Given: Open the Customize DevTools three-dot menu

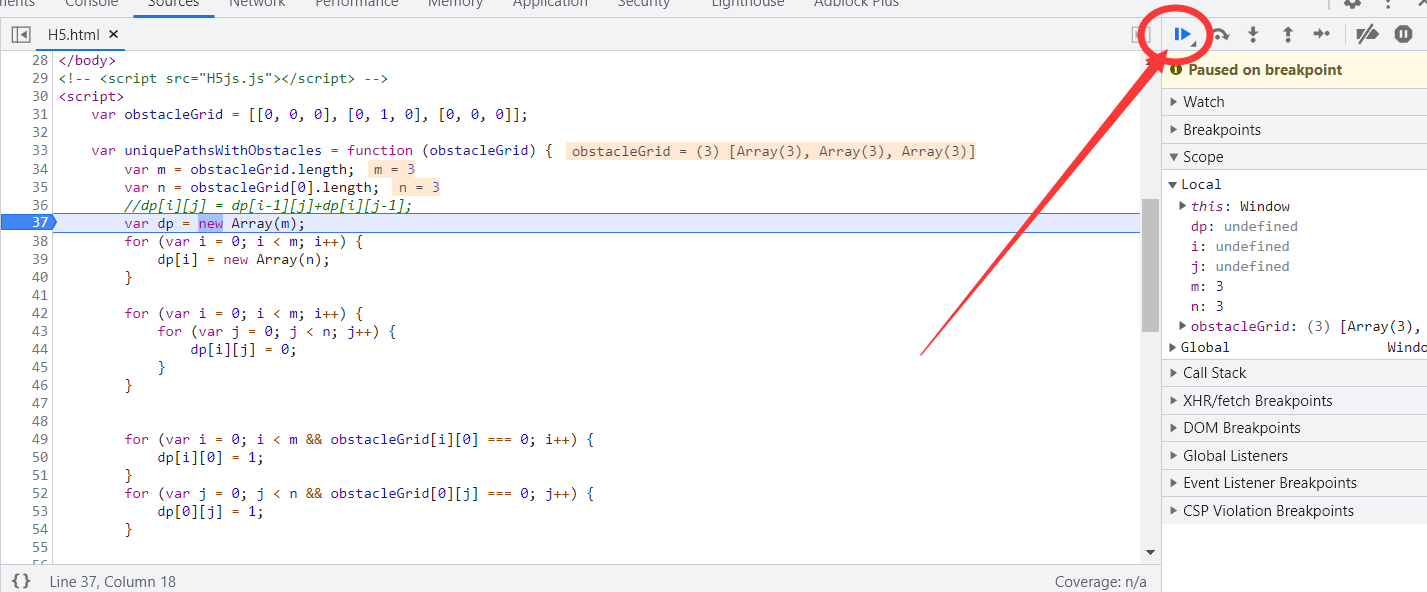Looking at the screenshot, I should 1390,5.
